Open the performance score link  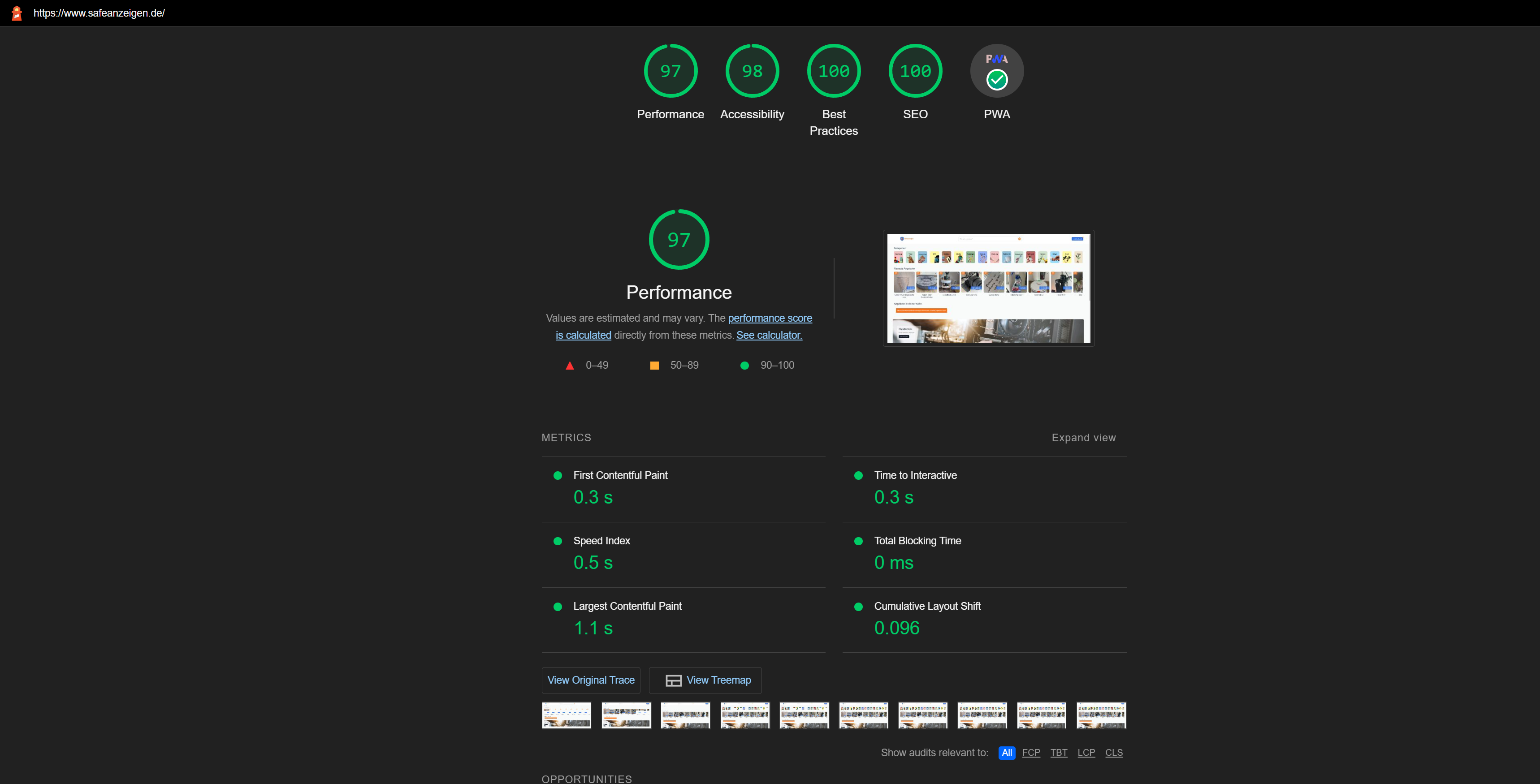point(770,319)
